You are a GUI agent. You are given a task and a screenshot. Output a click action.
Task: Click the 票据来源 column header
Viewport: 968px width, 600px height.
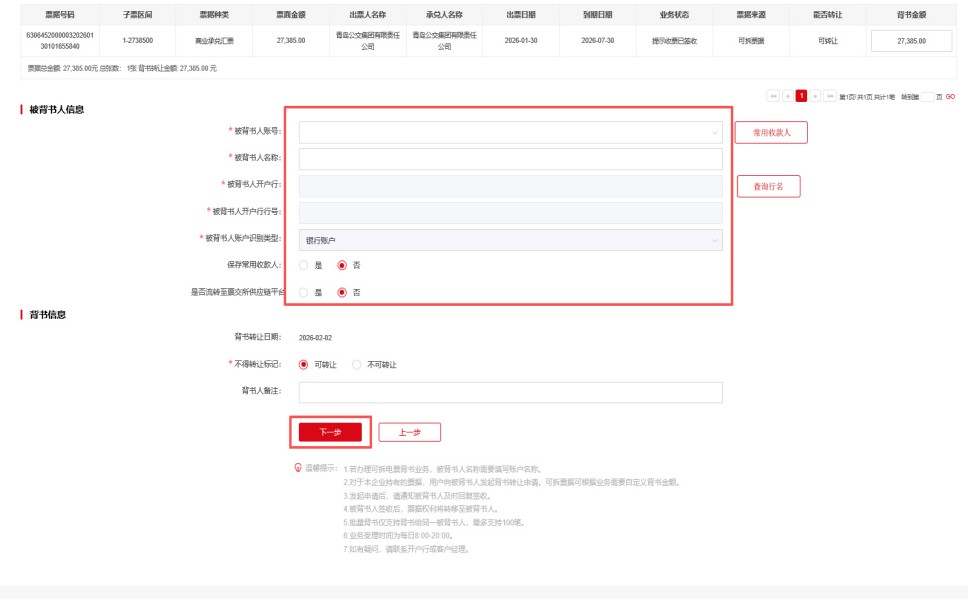751,15
